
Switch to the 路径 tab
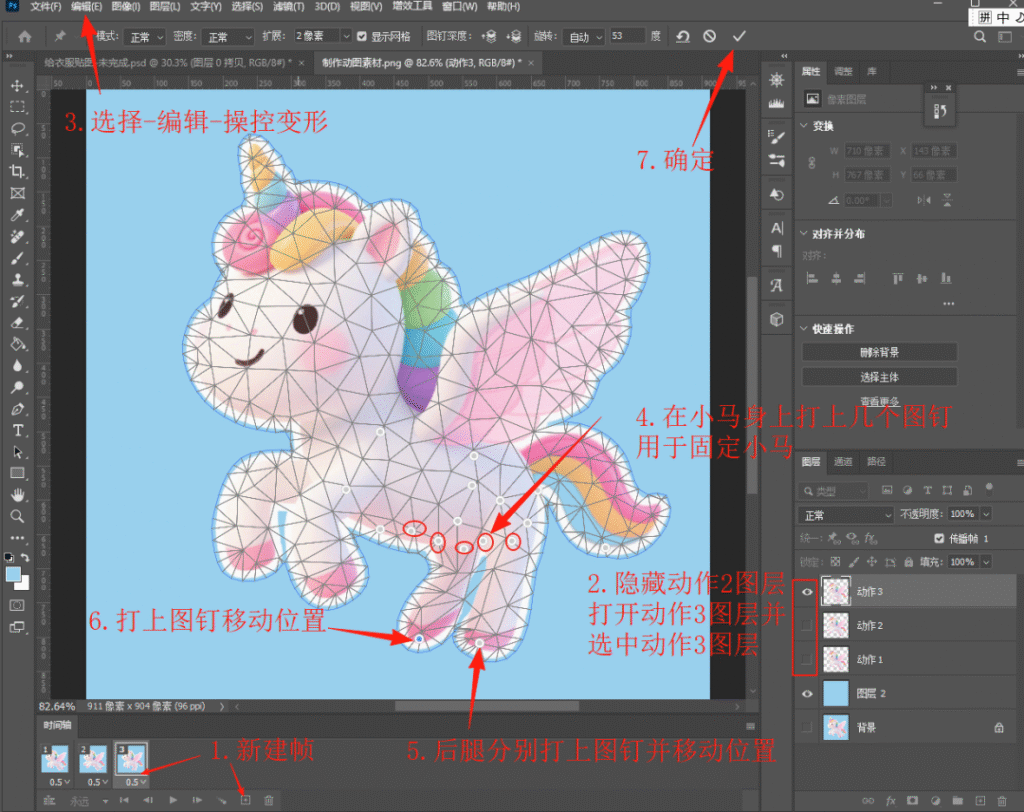876,462
